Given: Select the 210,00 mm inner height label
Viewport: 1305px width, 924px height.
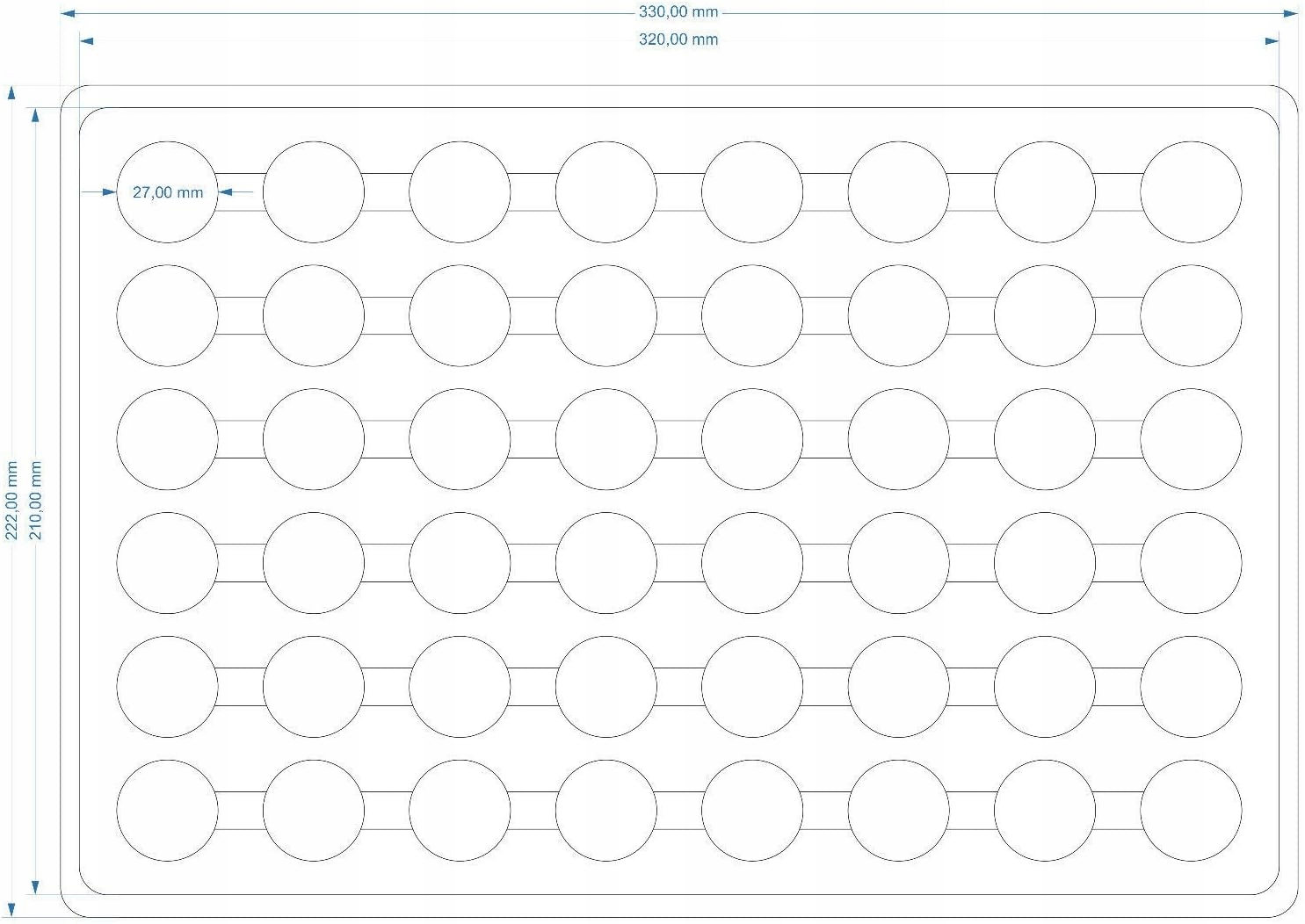Looking at the screenshot, I should 36,501.
